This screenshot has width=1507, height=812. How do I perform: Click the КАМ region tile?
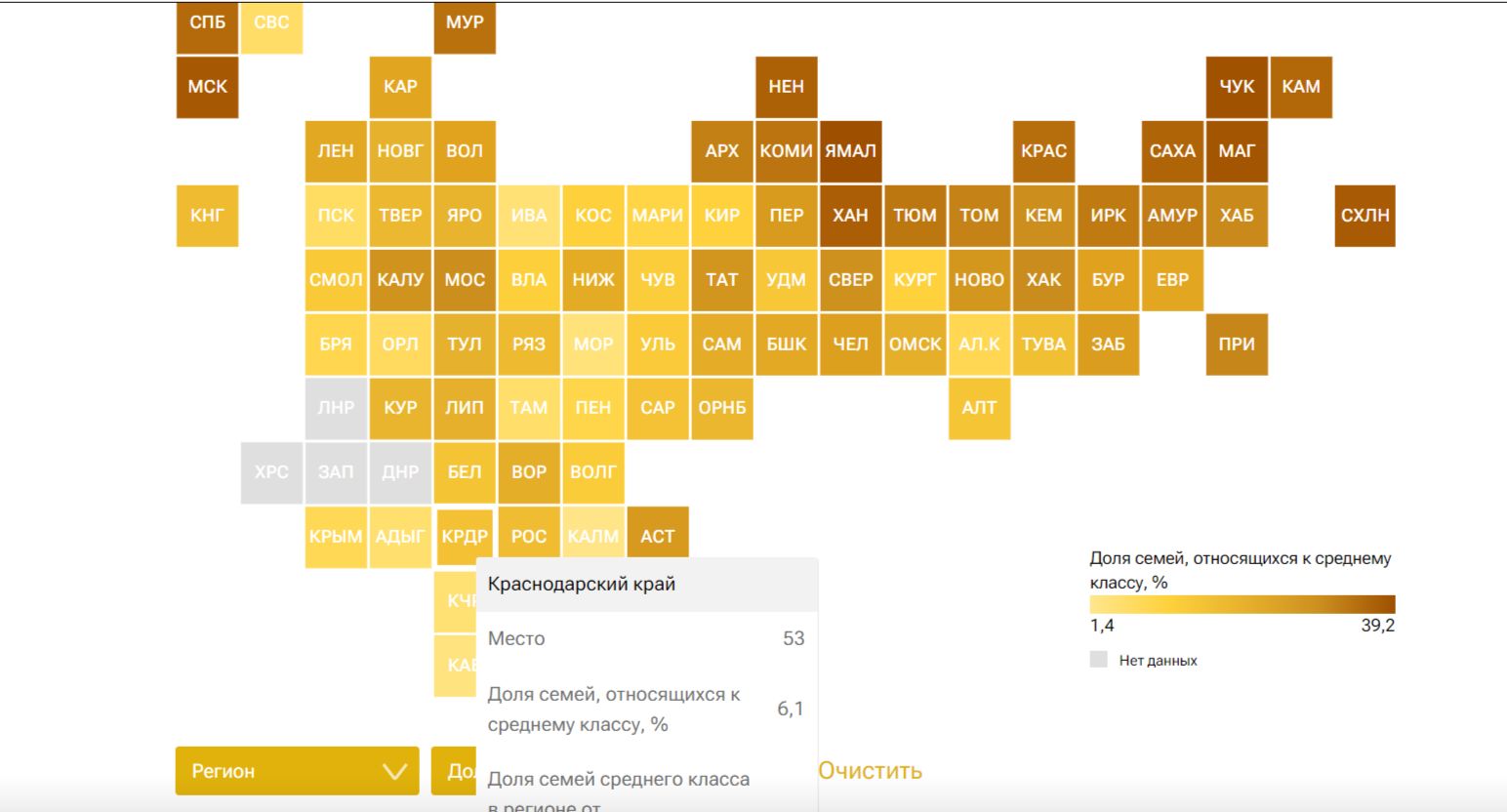point(1301,87)
